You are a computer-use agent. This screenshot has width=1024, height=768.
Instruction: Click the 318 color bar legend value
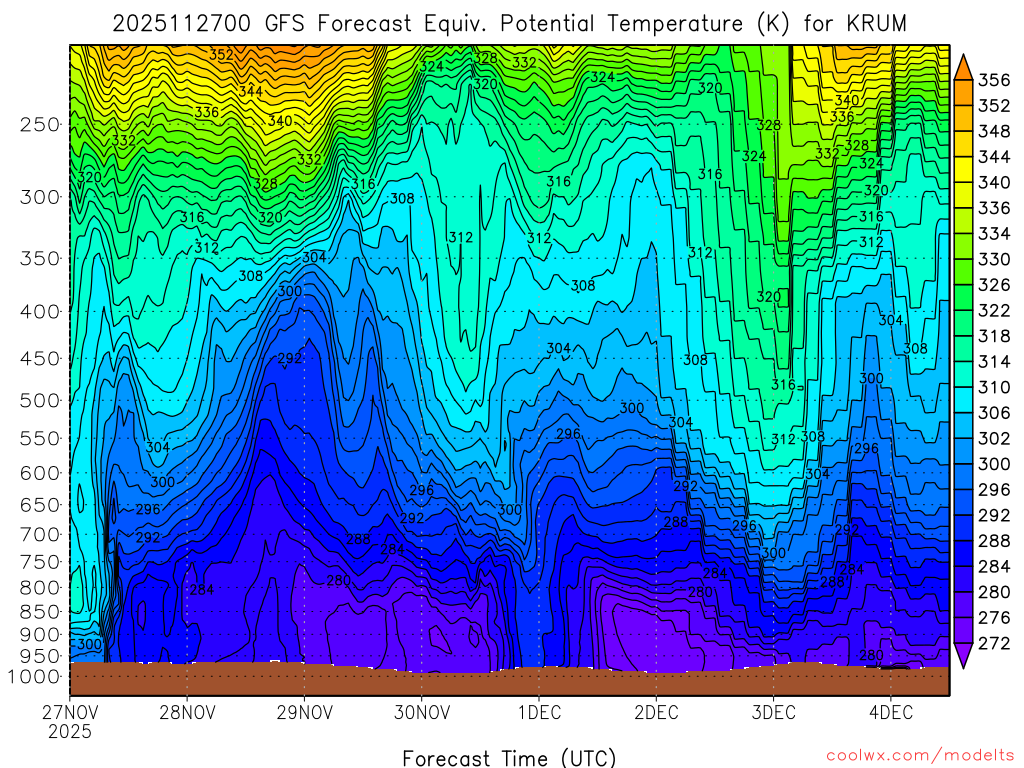click(x=994, y=336)
